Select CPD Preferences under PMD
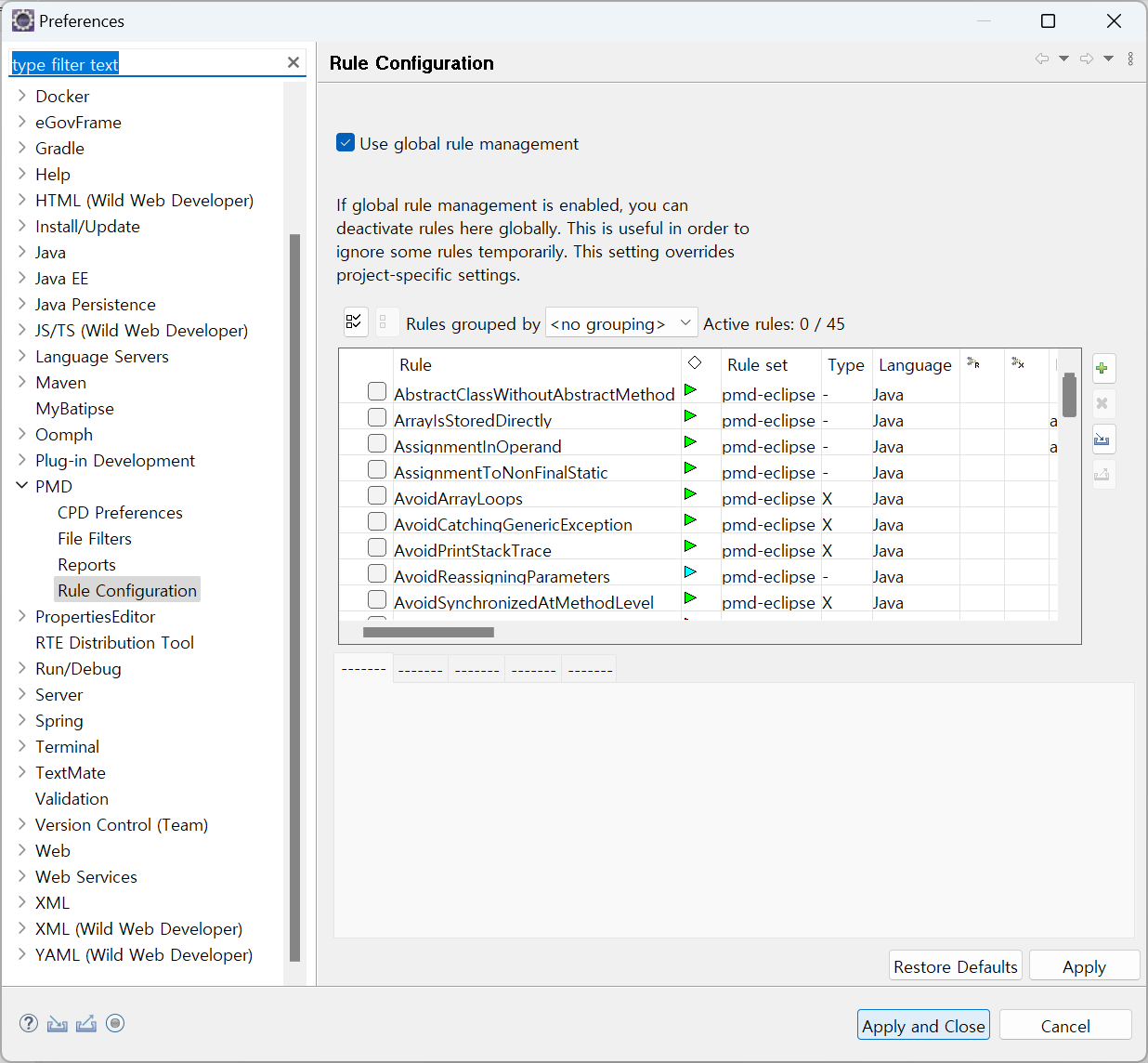 coord(120,512)
